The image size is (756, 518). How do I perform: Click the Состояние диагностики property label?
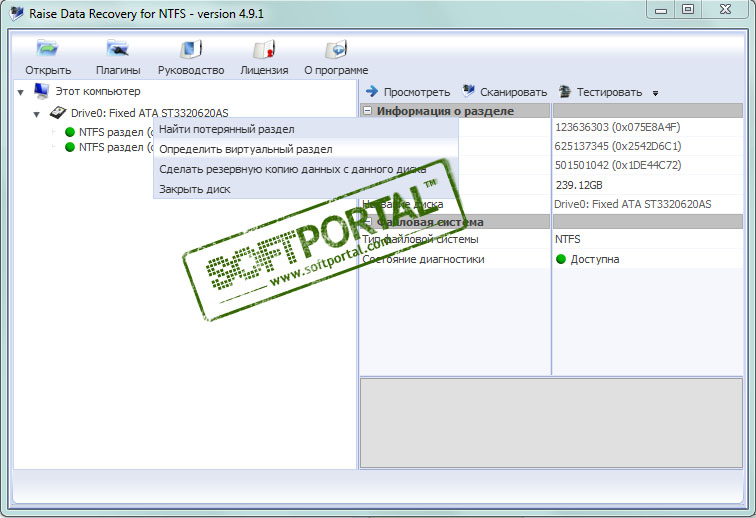(423, 259)
